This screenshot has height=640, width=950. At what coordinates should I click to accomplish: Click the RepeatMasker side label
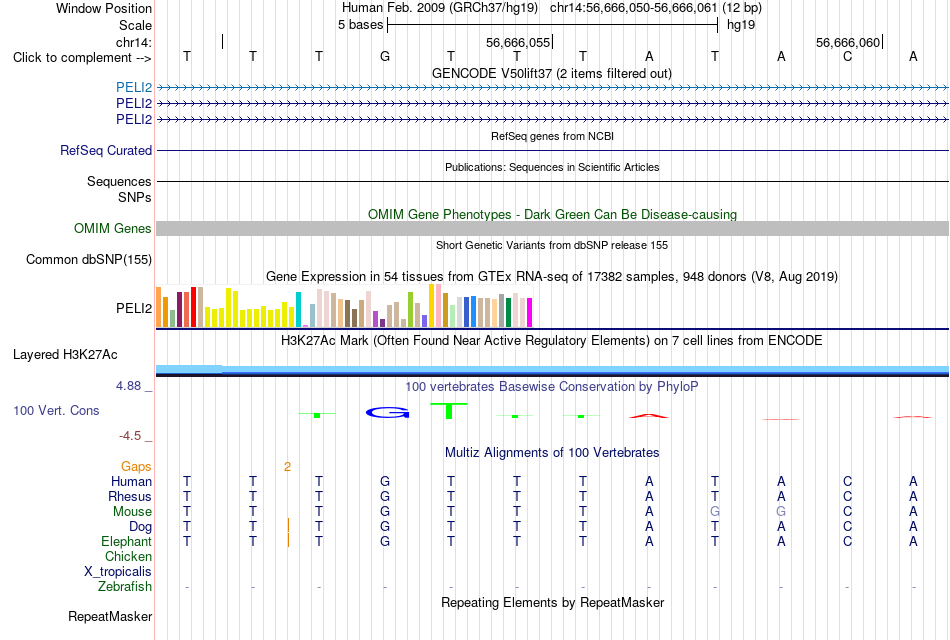point(110,616)
